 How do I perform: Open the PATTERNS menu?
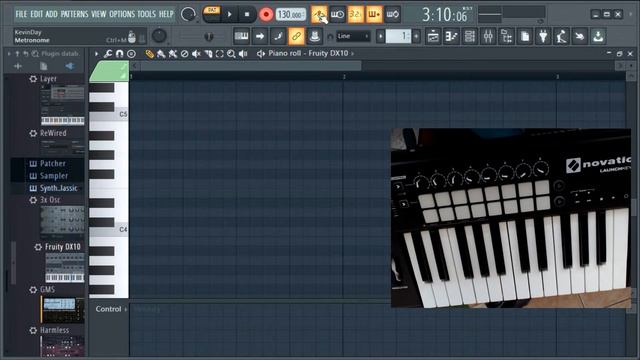pyautogui.click(x=74, y=14)
